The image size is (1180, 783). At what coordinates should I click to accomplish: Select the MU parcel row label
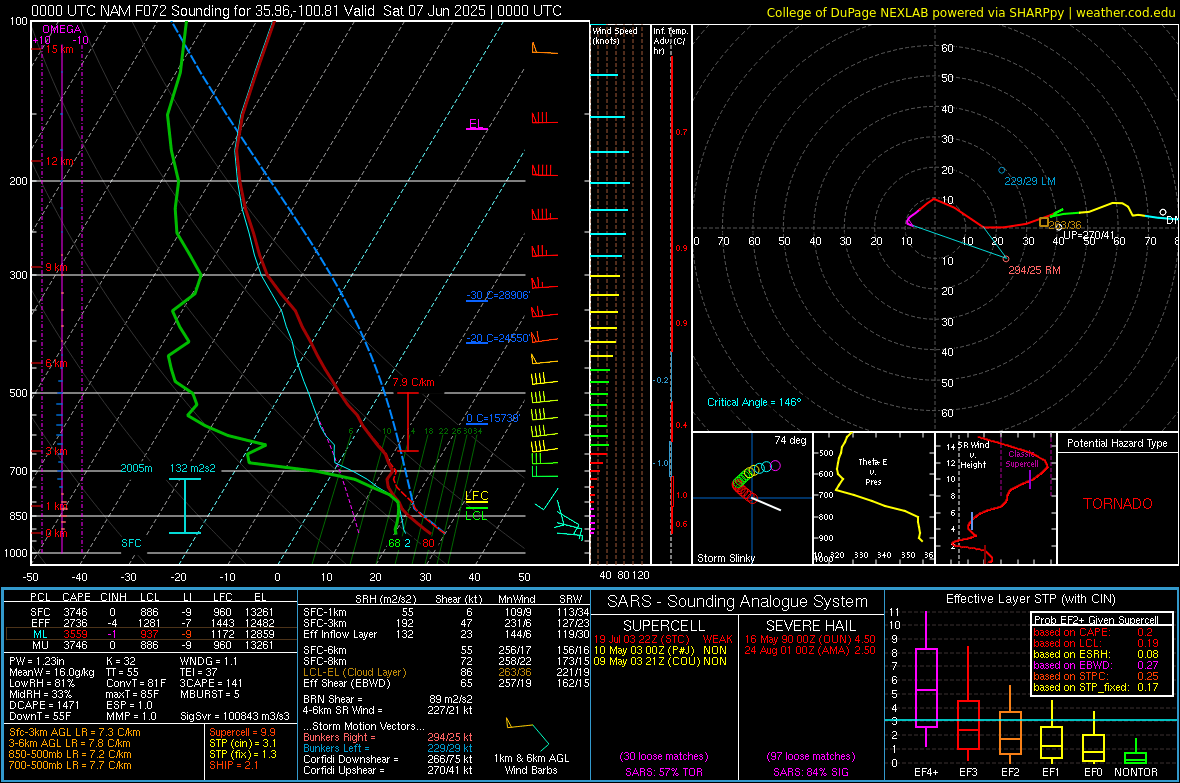coord(40,644)
